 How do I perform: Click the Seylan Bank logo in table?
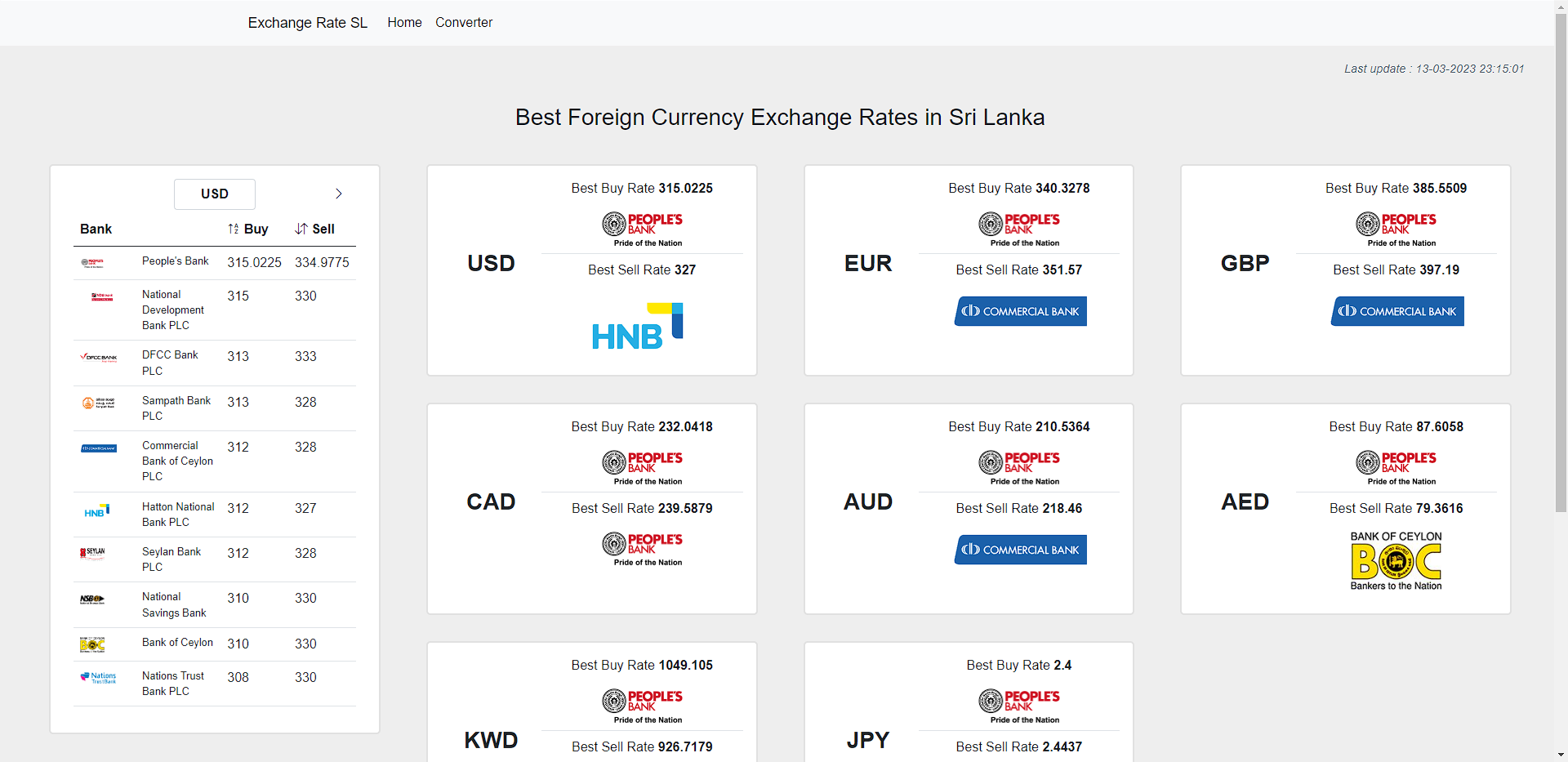(93, 553)
